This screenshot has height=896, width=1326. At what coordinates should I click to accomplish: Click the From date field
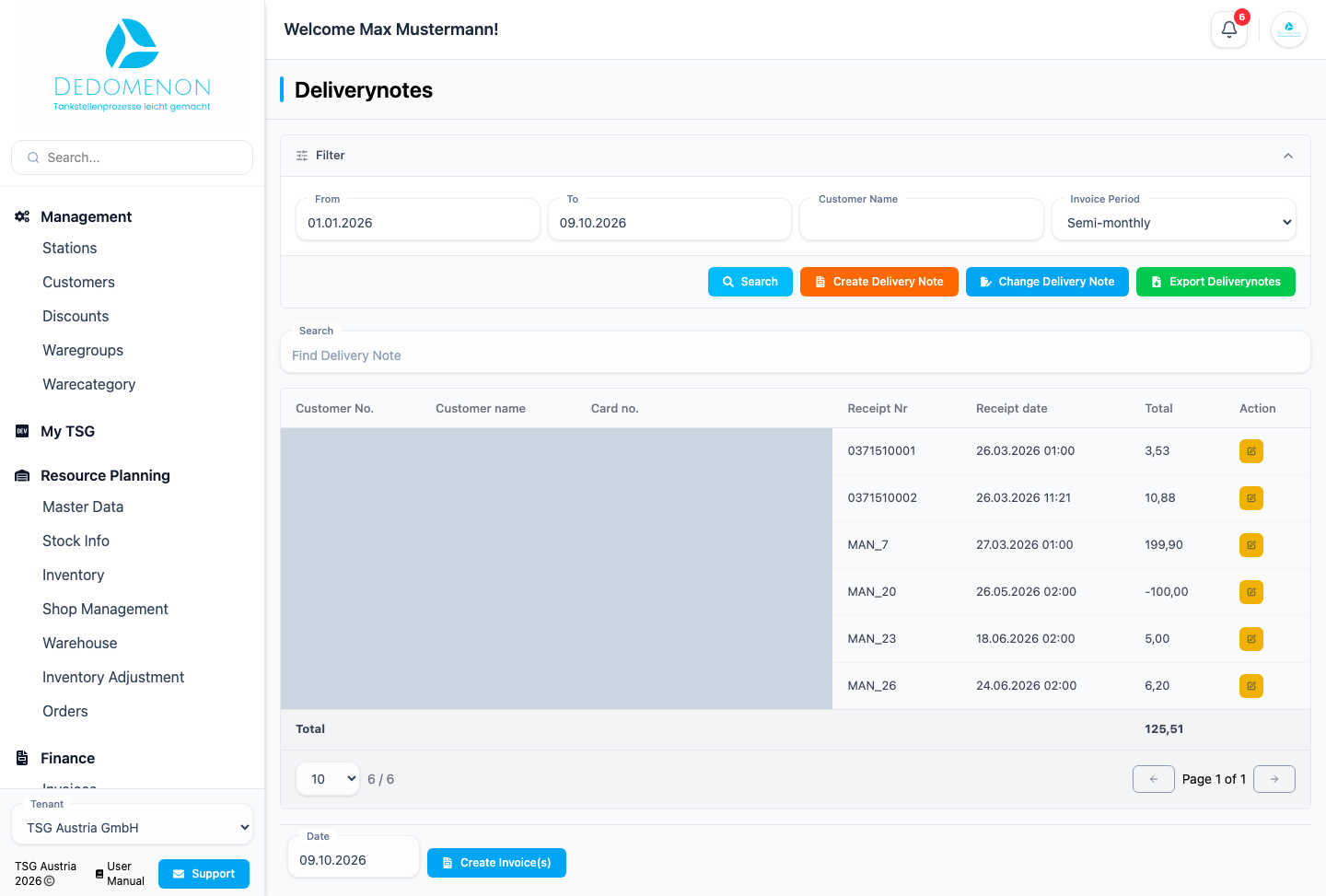(417, 222)
